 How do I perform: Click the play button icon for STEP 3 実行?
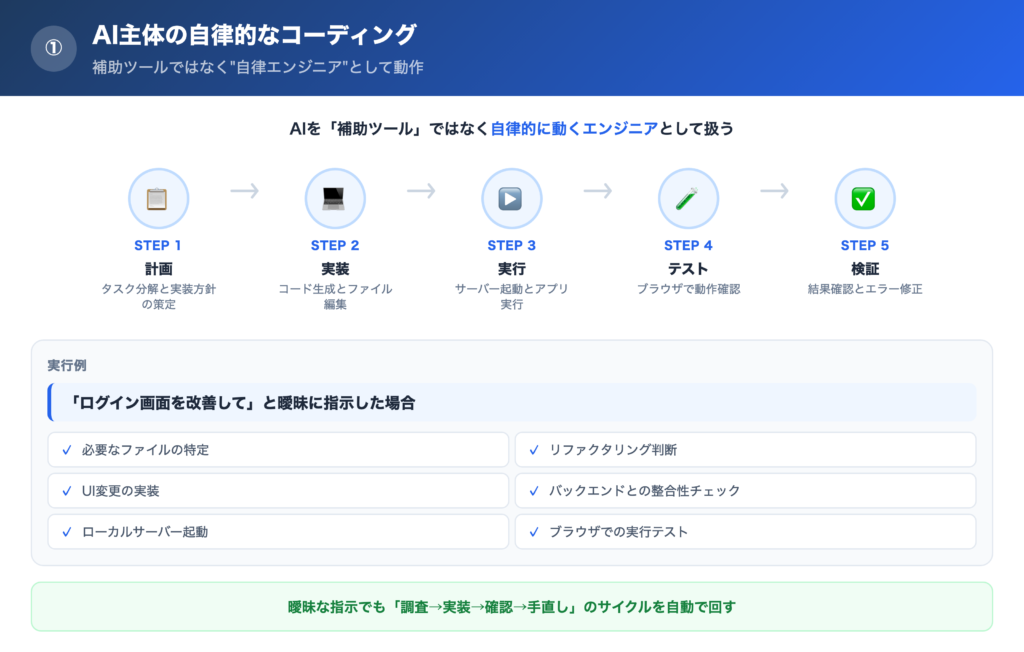pos(511,198)
